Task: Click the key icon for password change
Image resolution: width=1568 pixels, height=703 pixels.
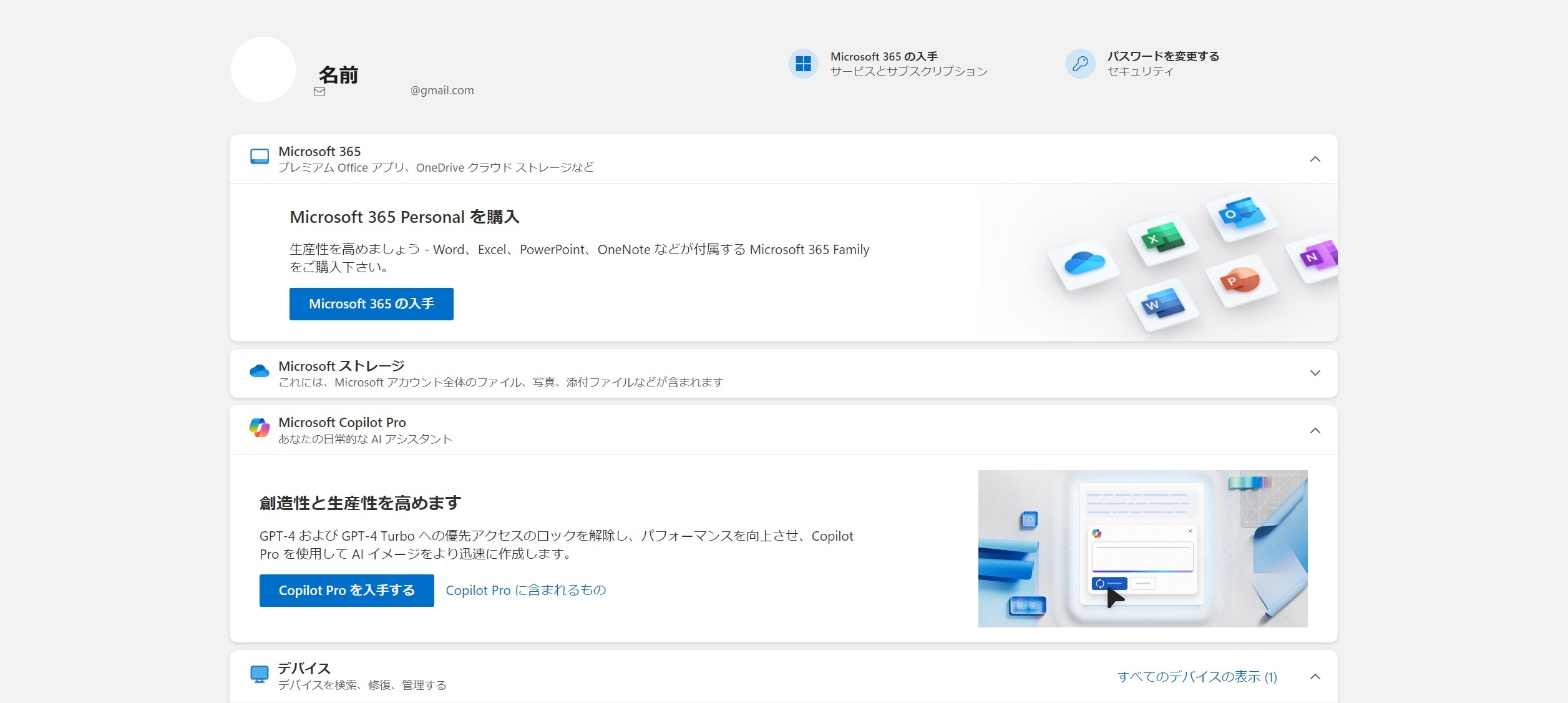Action: pos(1080,64)
